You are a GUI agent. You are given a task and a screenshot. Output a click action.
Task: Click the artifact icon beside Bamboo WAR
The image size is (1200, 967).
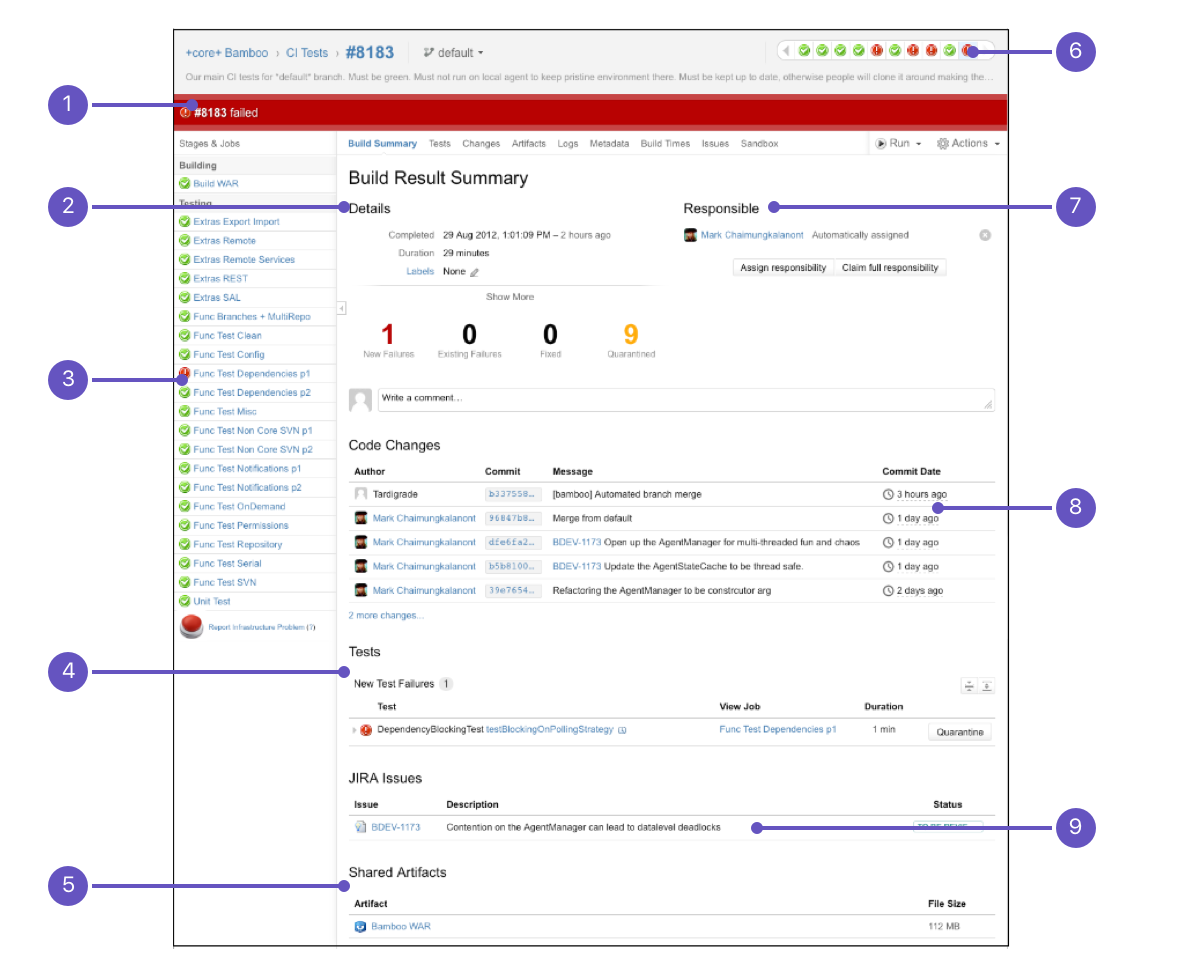[x=361, y=927]
